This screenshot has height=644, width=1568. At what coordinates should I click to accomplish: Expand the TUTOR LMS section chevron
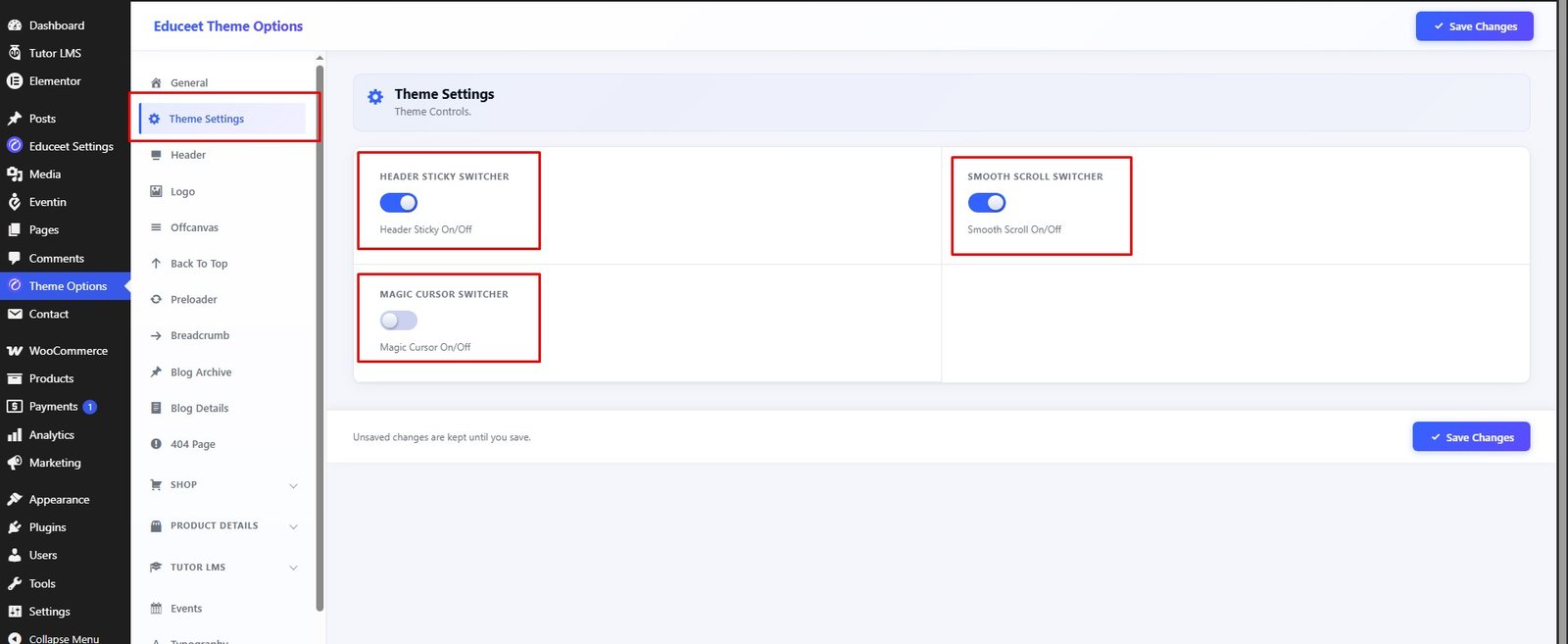tap(293, 569)
